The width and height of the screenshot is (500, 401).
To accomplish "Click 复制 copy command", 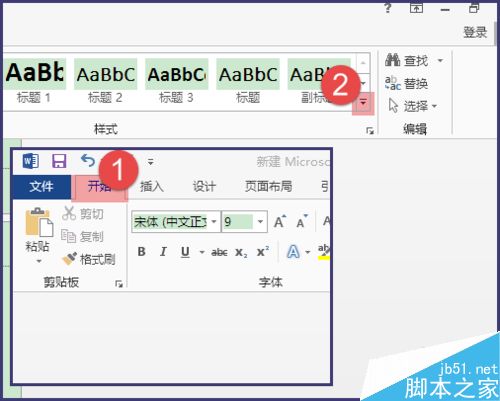I will [83, 237].
